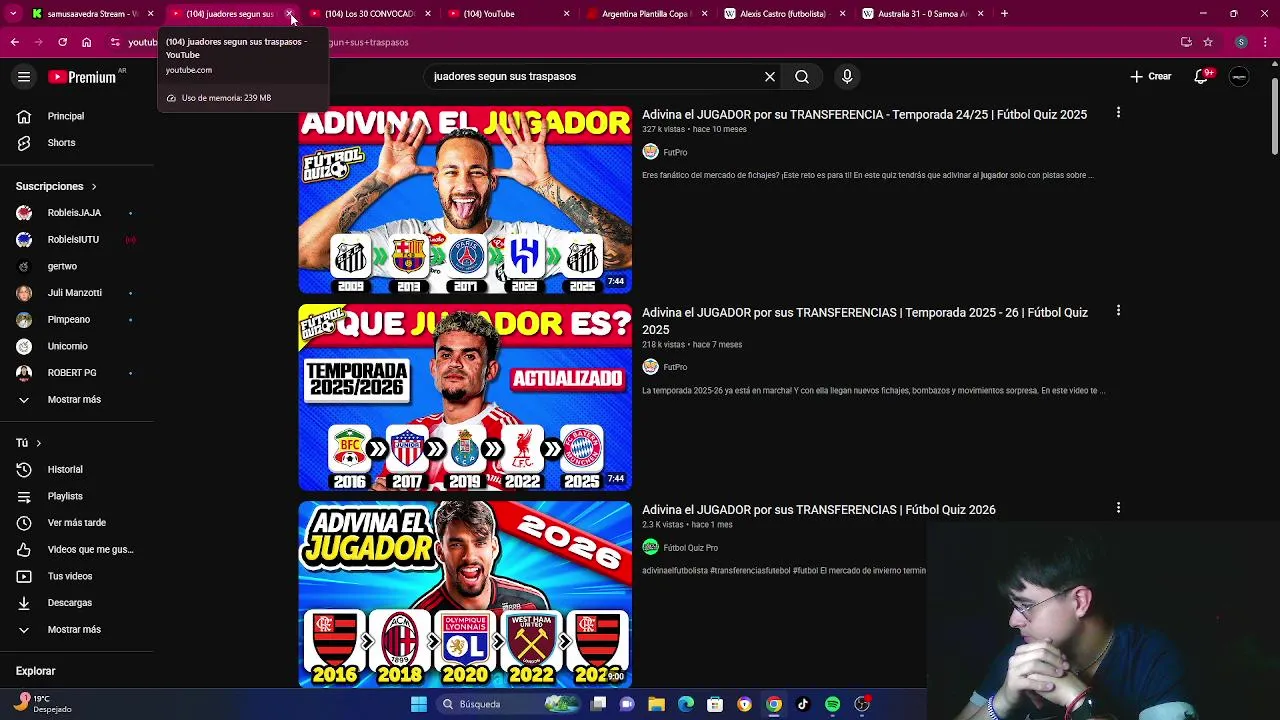
Task: Open the Tú section heading
Action: coord(29,443)
